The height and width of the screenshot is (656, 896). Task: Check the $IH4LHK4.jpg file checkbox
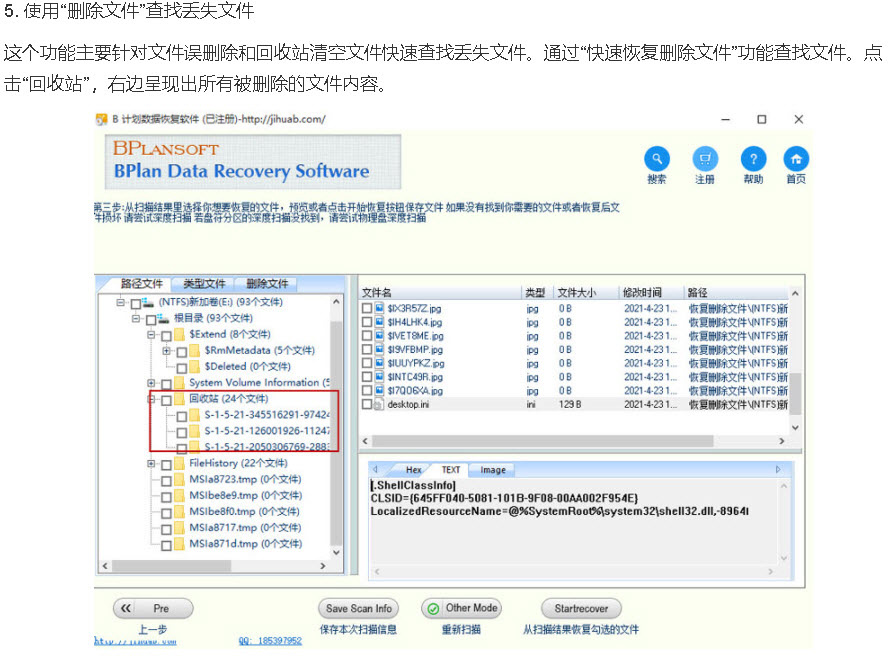point(367,322)
